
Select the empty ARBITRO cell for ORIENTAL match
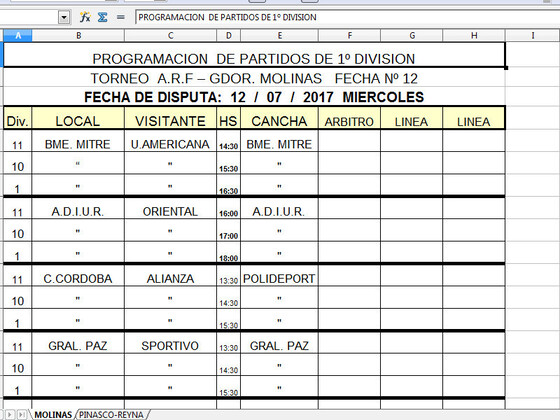click(350, 208)
